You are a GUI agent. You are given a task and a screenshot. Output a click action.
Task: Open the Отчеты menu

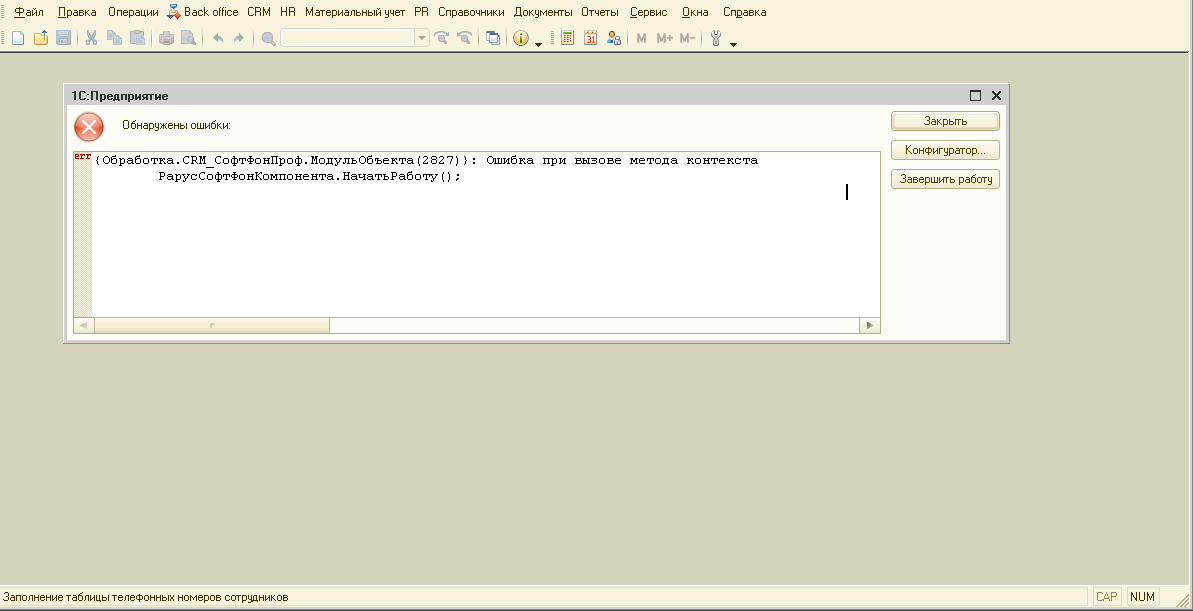(600, 12)
